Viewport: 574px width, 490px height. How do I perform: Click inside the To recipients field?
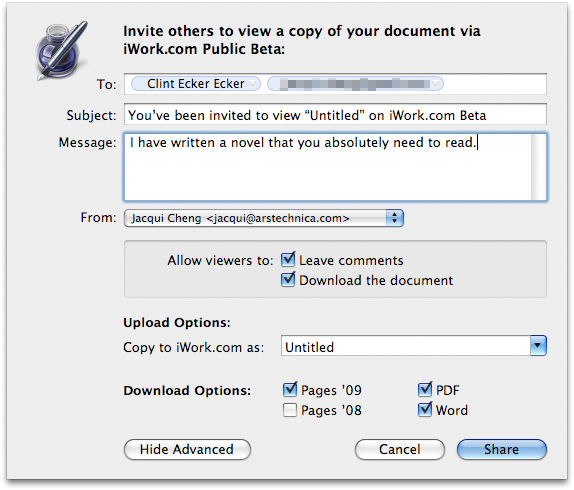tap(494, 84)
